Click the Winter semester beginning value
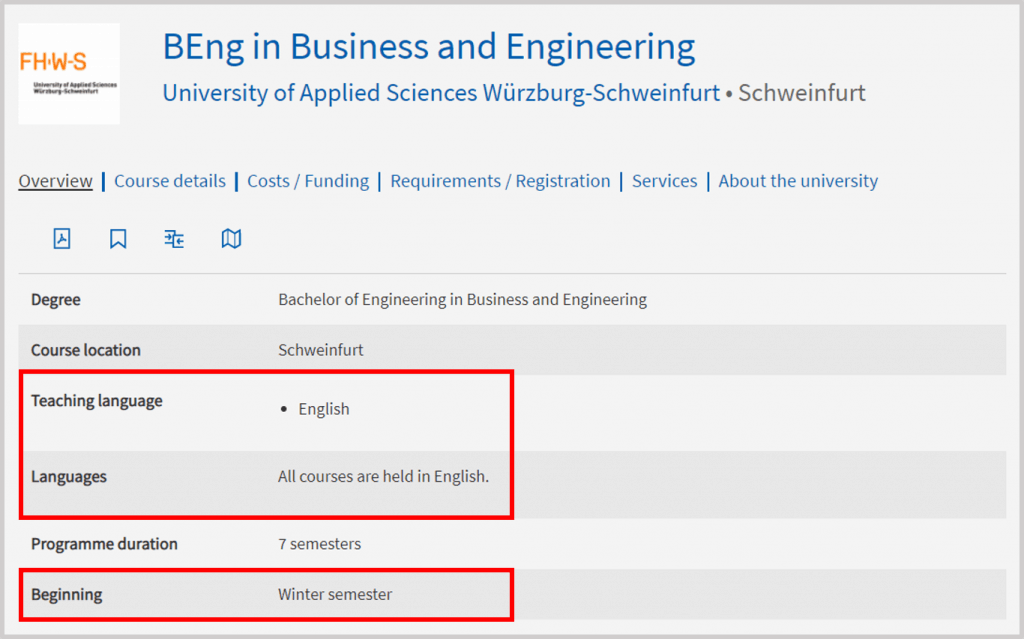This screenshot has height=639, width=1024. (335, 595)
